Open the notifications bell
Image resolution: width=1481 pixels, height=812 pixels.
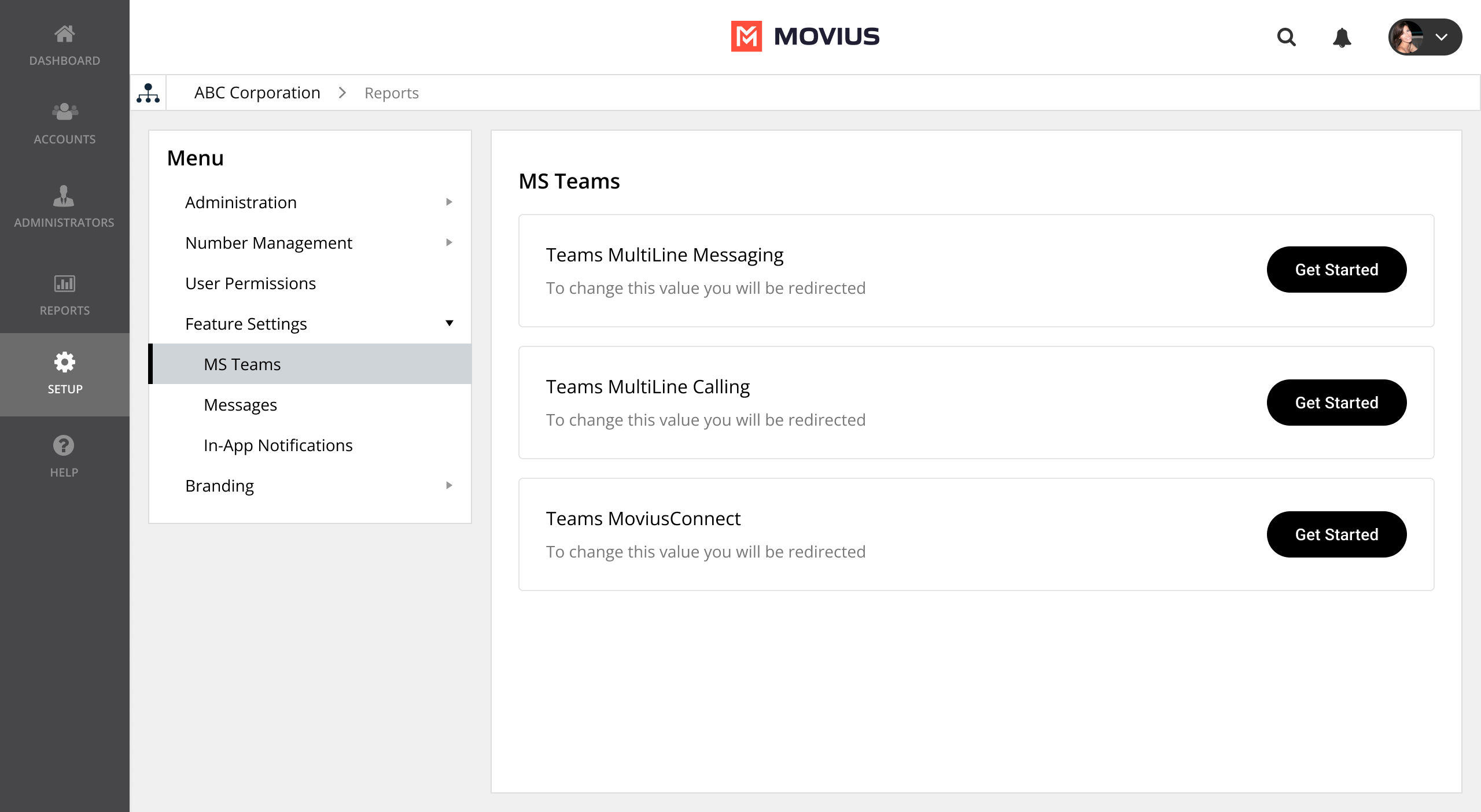[1342, 37]
